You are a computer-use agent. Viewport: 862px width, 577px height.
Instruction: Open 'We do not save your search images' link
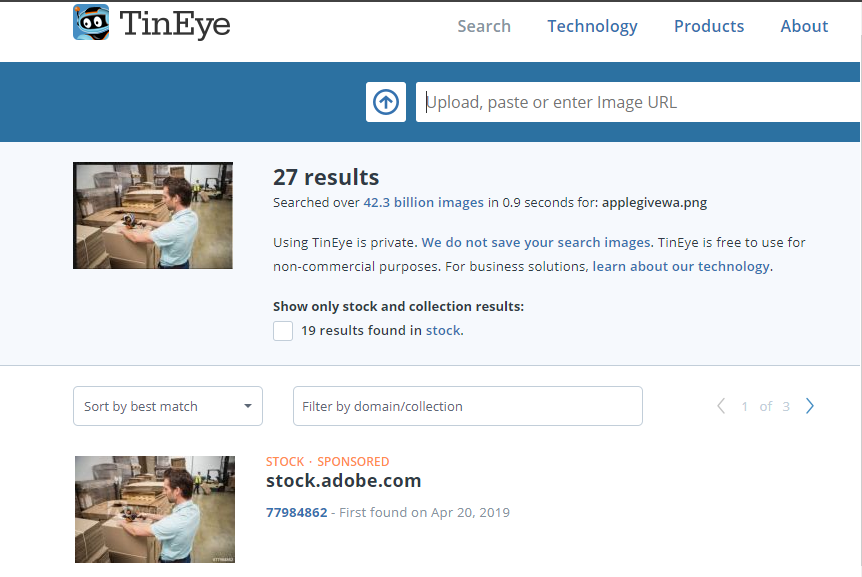[x=537, y=242]
